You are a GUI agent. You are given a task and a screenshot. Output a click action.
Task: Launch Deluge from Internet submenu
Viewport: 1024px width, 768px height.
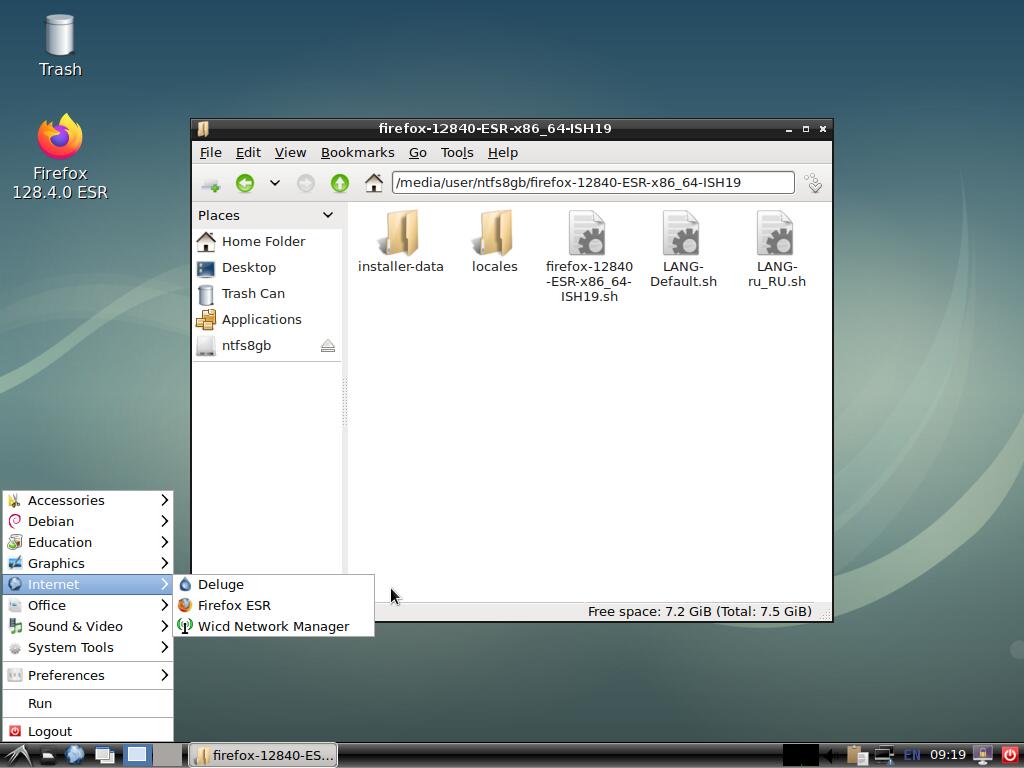click(x=274, y=584)
